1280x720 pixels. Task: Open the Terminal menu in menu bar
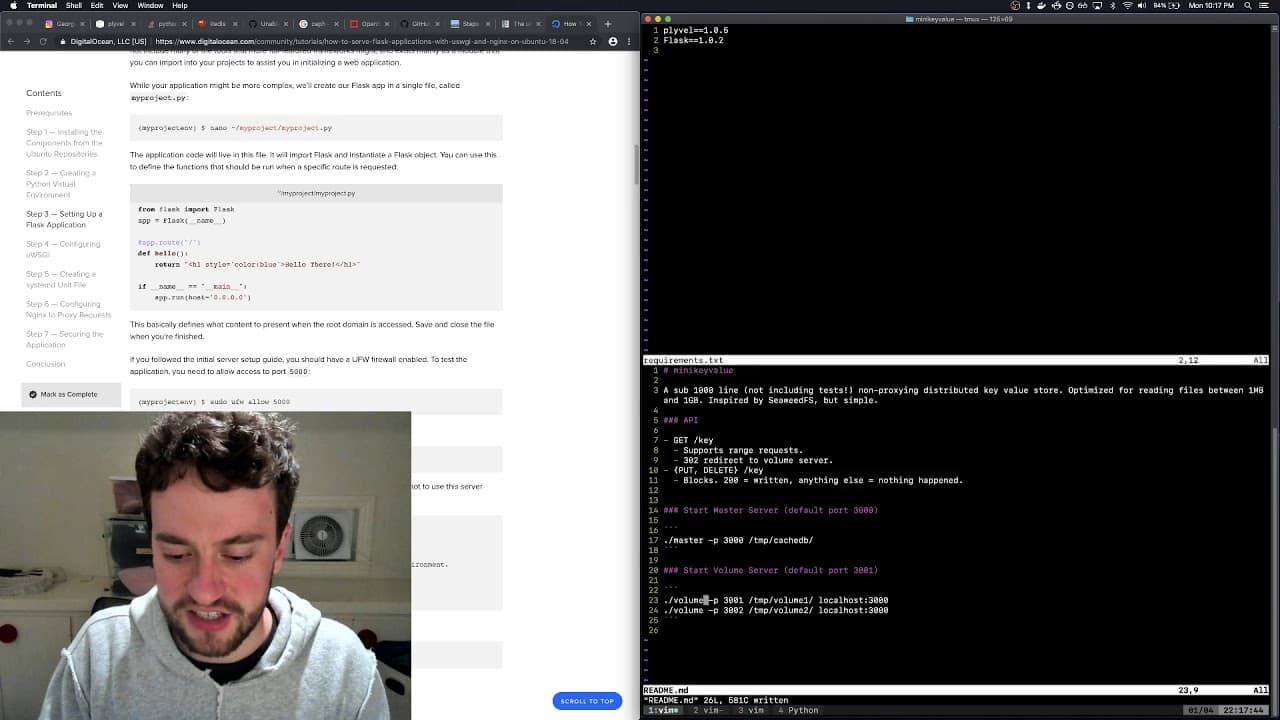click(42, 5)
